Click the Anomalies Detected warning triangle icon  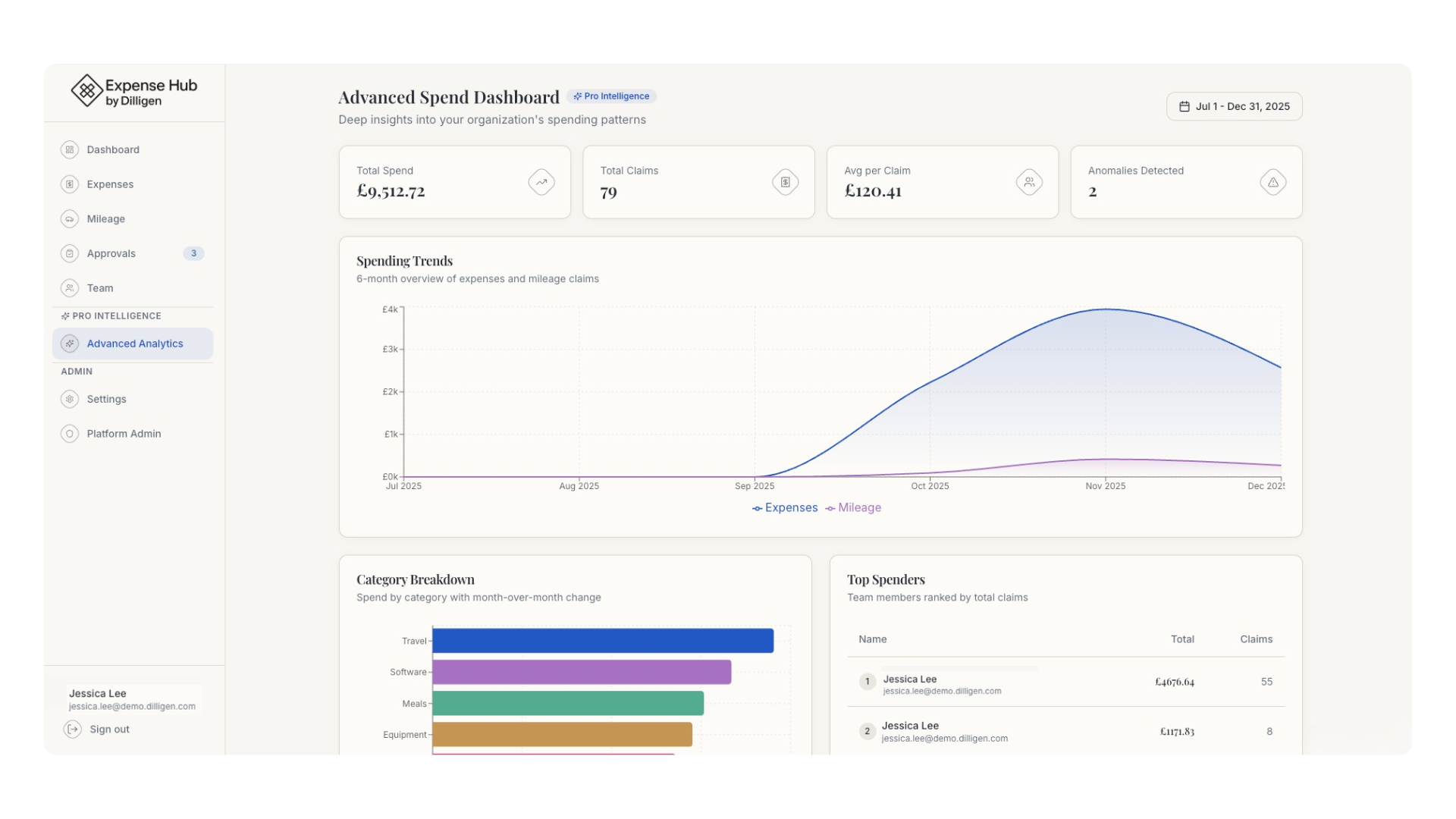click(x=1273, y=182)
